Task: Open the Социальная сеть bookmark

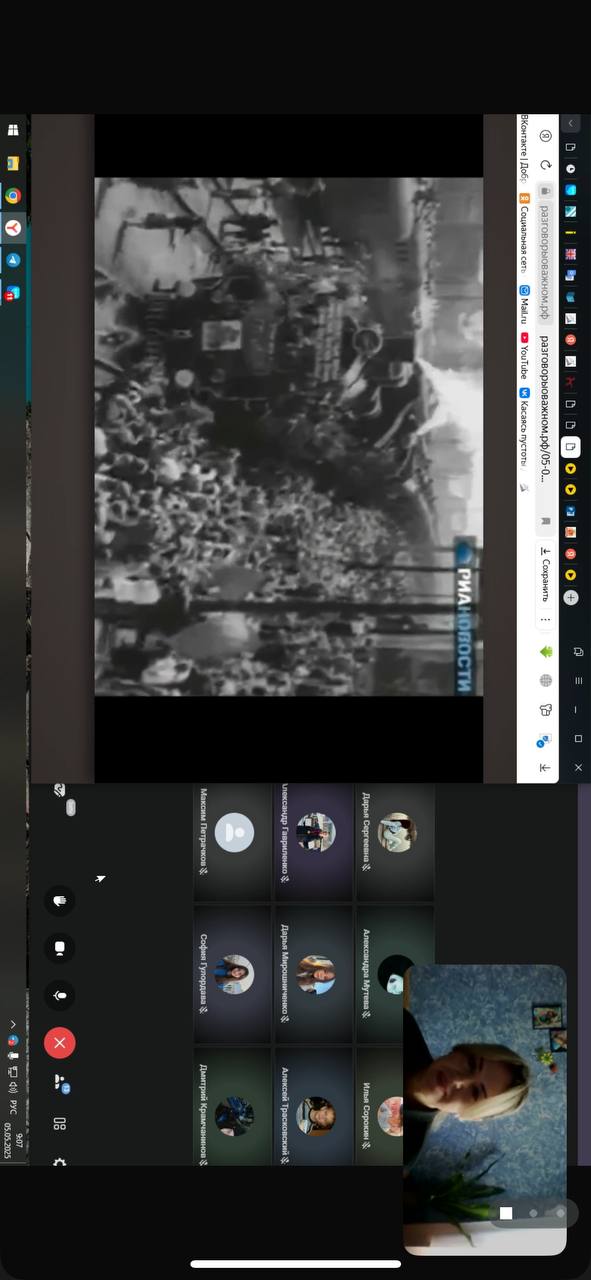Action: tap(523, 232)
